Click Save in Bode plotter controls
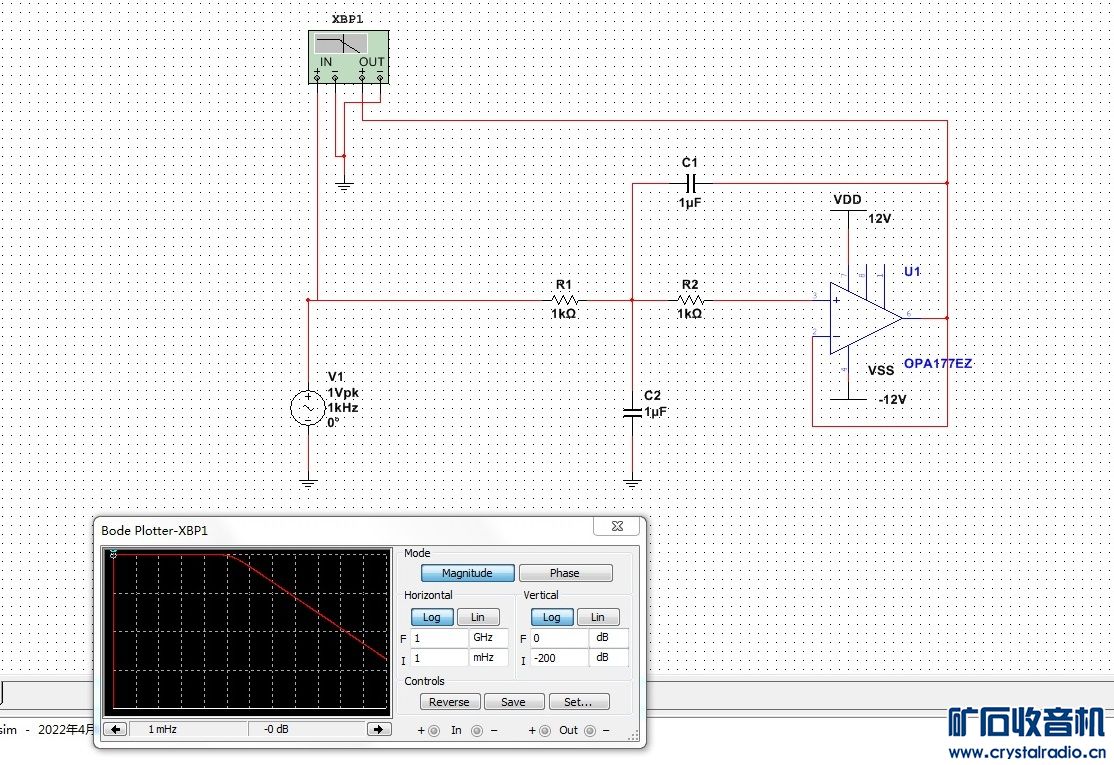Screen dimensions: 1114x765 [x=513, y=702]
